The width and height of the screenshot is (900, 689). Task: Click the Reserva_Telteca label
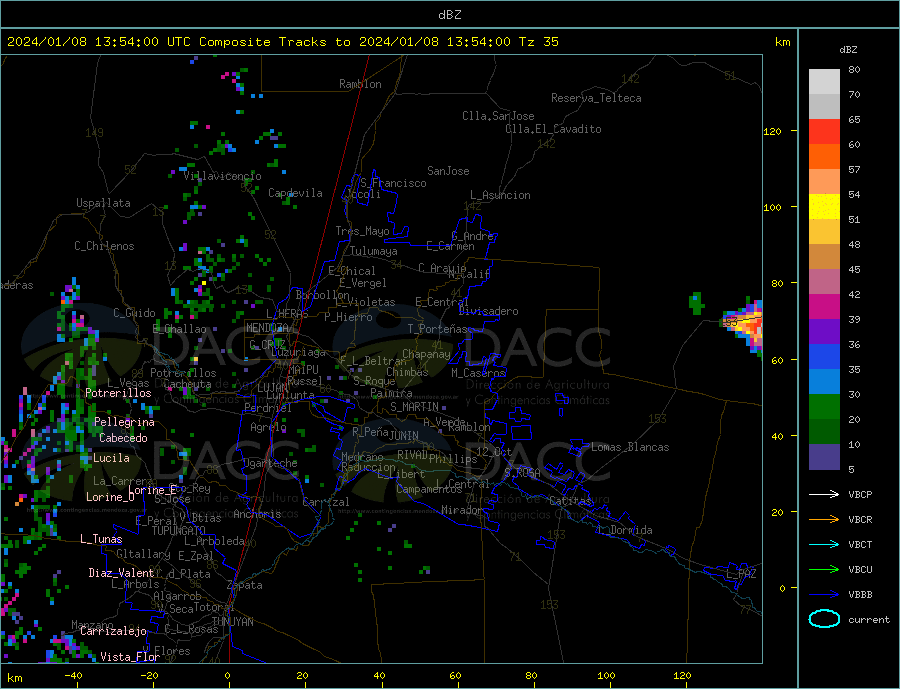(x=596, y=98)
